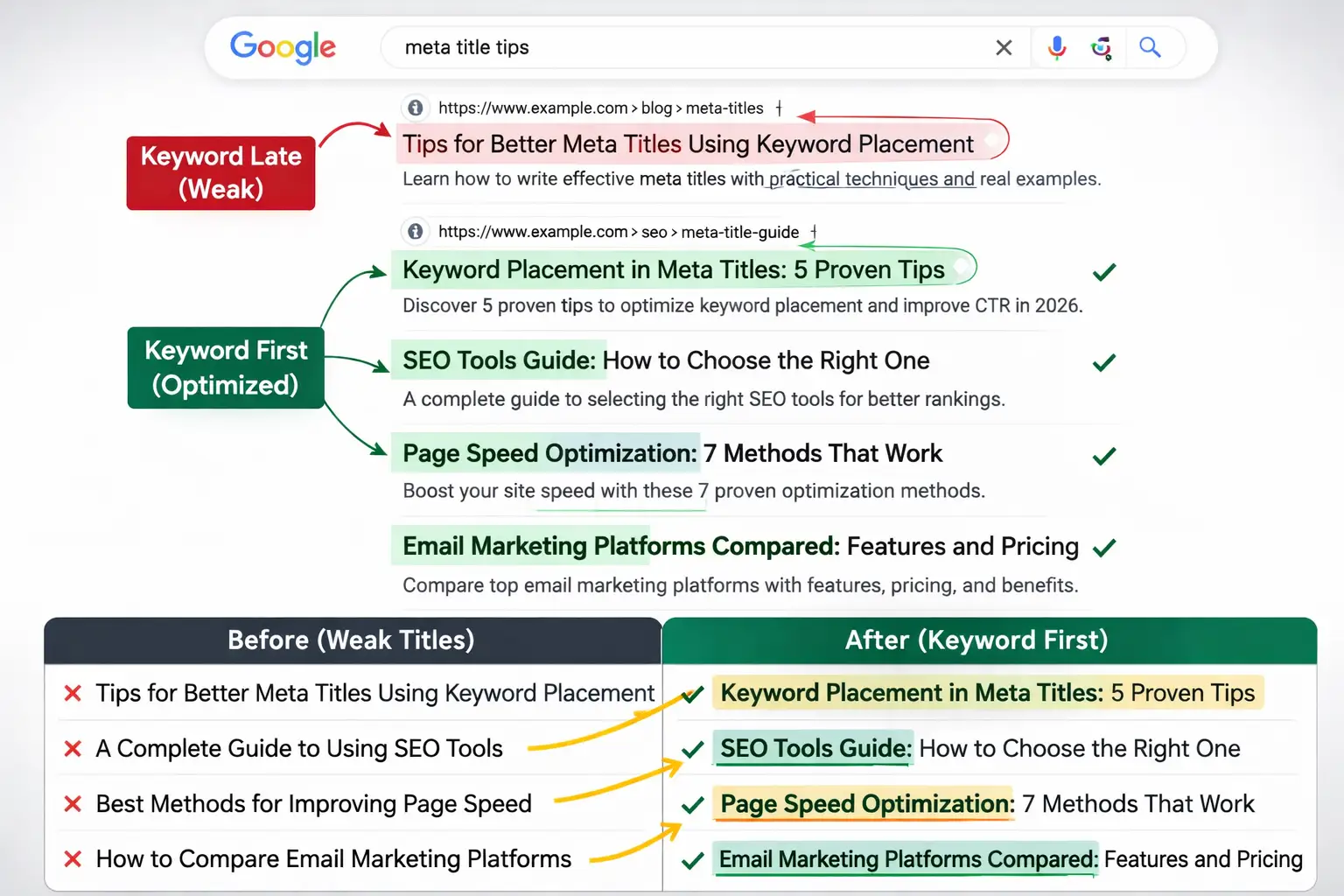Viewport: 1344px width, 896px height.
Task: Clear the search query with the X icon
Action: tap(1004, 47)
